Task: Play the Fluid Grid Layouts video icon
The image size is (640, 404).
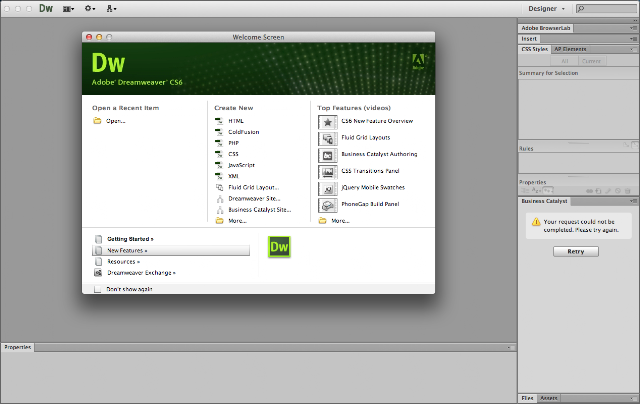Action: [328, 139]
